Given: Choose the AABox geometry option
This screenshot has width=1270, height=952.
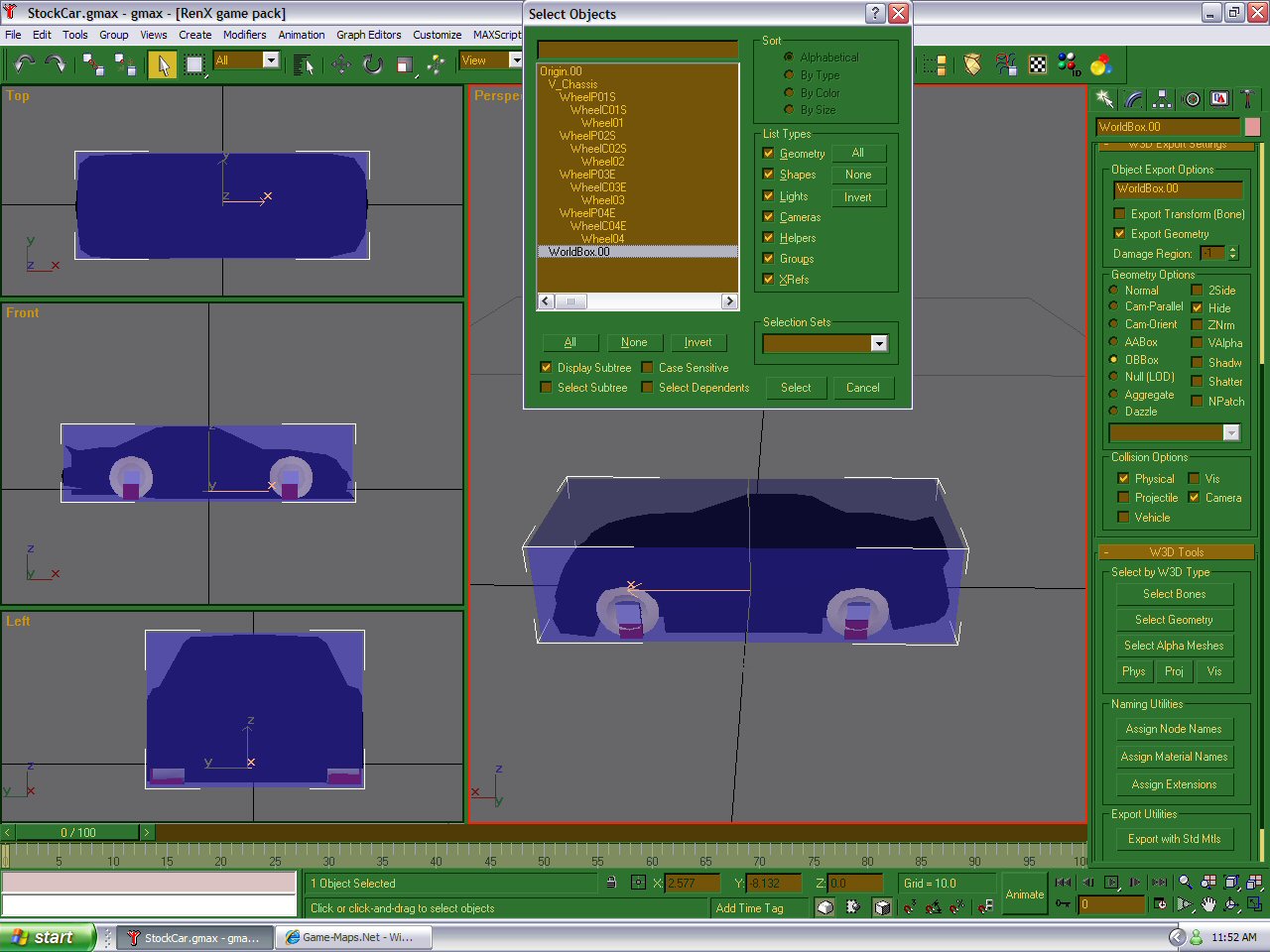Looking at the screenshot, I should click(x=1114, y=342).
